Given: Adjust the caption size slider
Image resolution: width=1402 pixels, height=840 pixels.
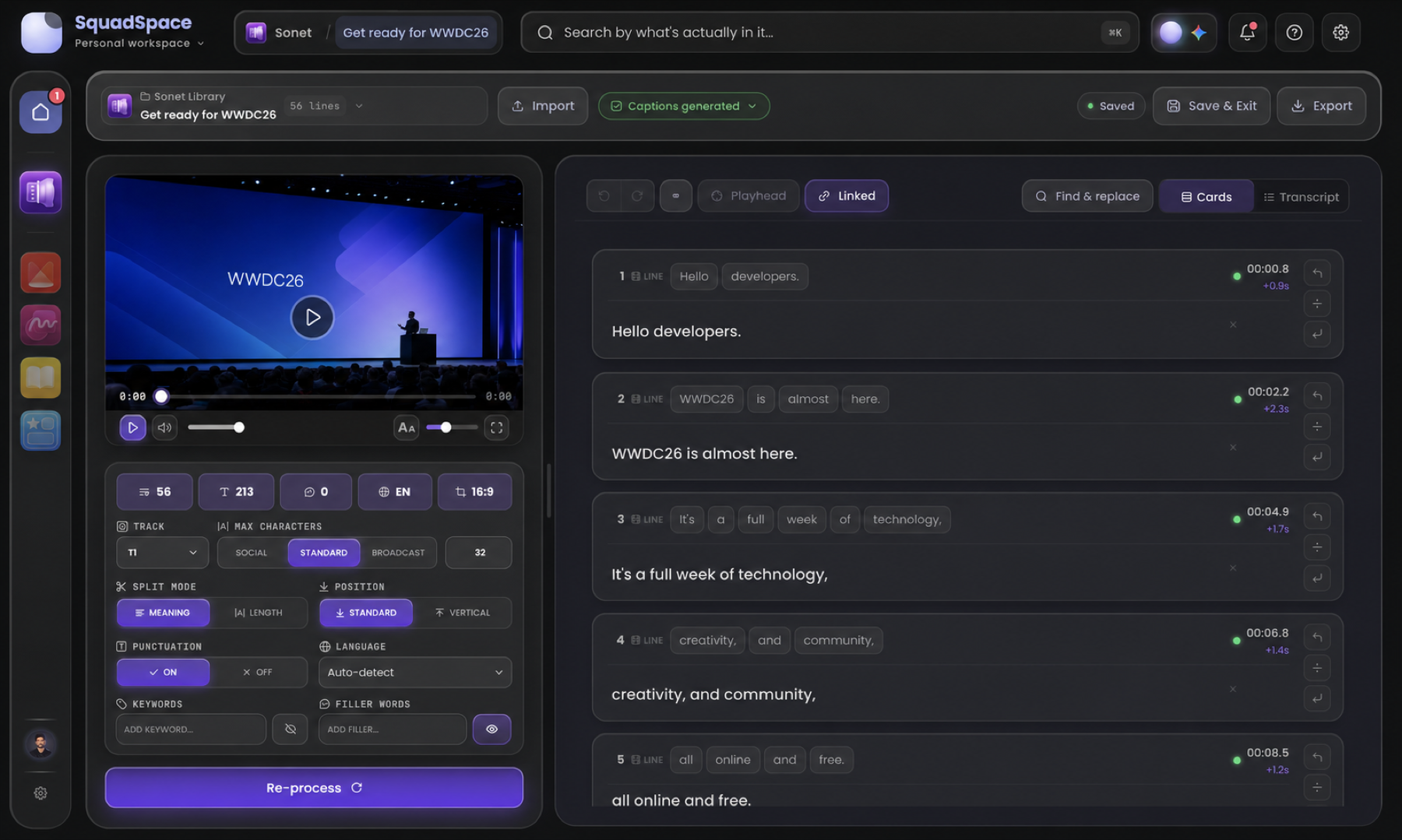Looking at the screenshot, I should pyautogui.click(x=452, y=427).
